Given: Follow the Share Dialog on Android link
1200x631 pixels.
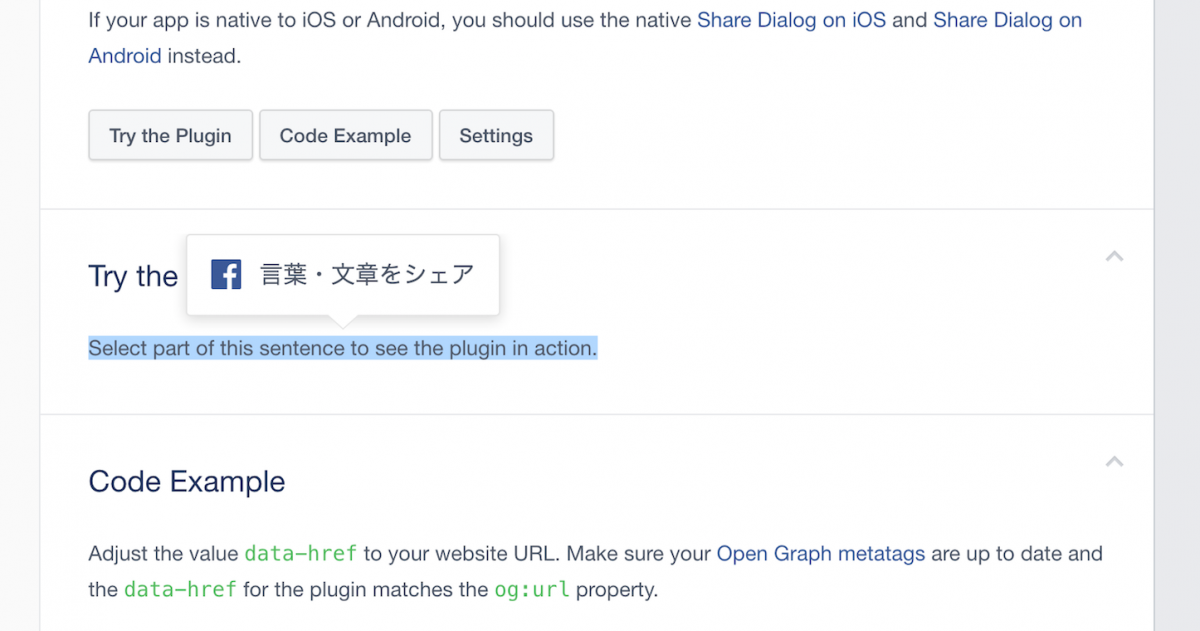Looking at the screenshot, I should (x=1007, y=20).
